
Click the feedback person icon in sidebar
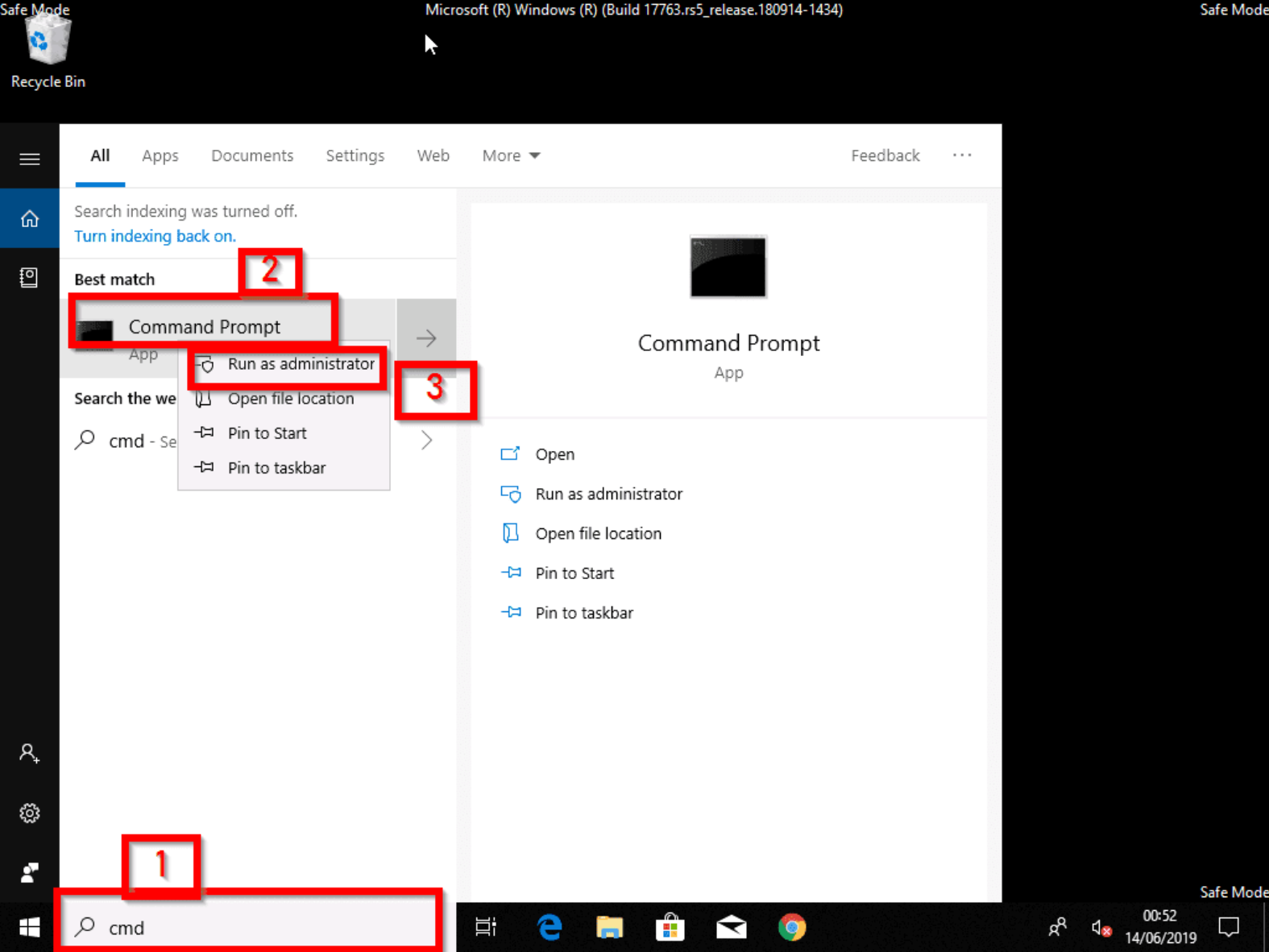30,872
